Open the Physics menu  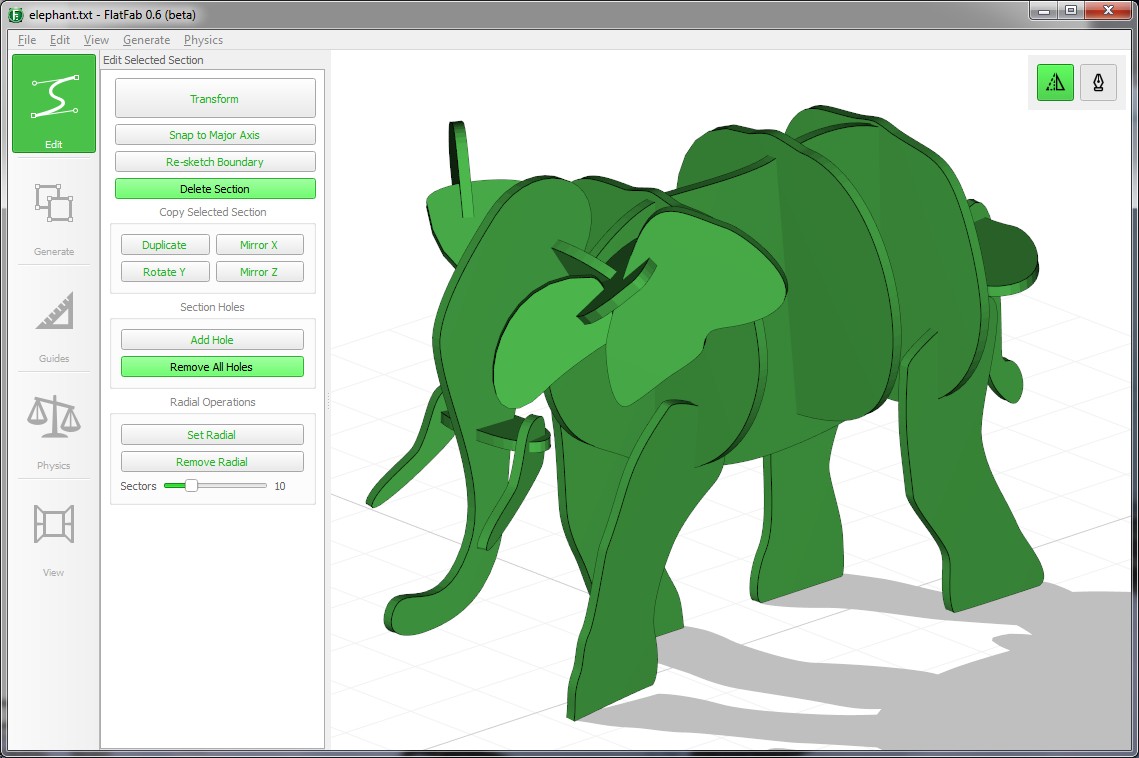pos(203,40)
